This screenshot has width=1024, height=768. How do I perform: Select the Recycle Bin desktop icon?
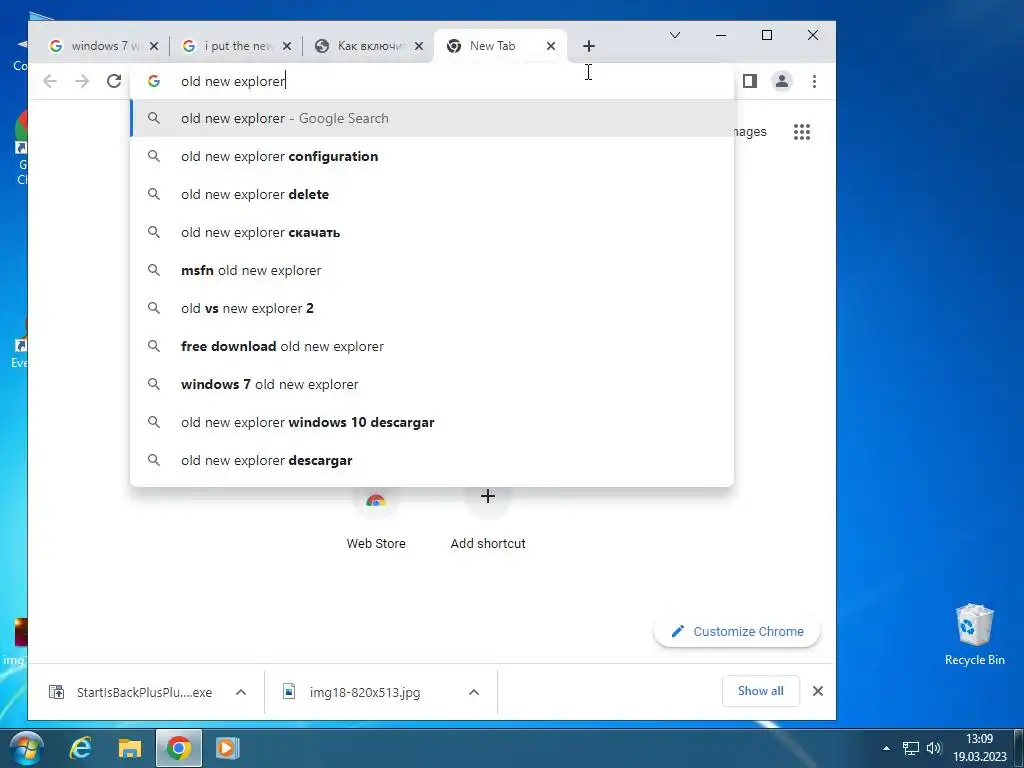[x=974, y=635]
